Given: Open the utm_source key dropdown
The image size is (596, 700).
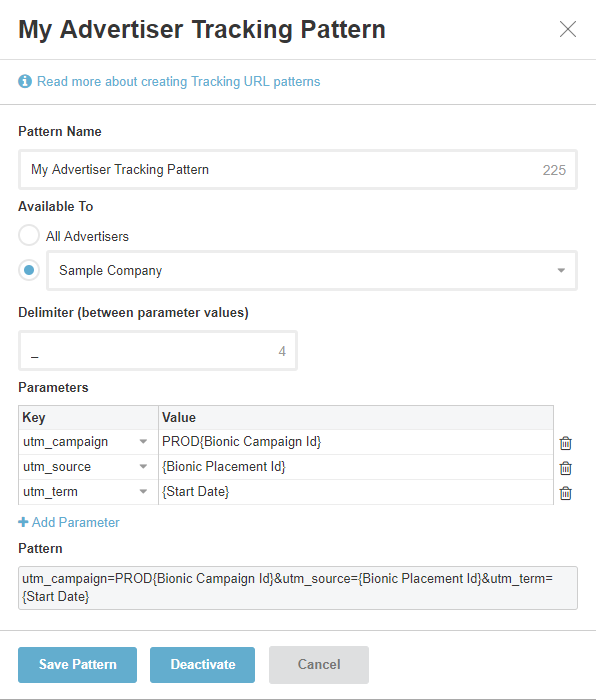Looking at the screenshot, I should click(143, 467).
